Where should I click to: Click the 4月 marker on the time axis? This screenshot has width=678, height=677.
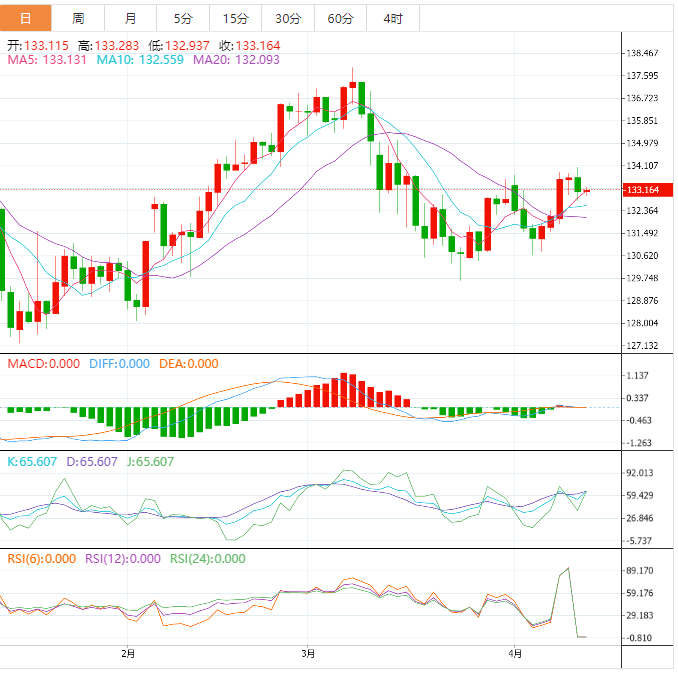(x=515, y=654)
